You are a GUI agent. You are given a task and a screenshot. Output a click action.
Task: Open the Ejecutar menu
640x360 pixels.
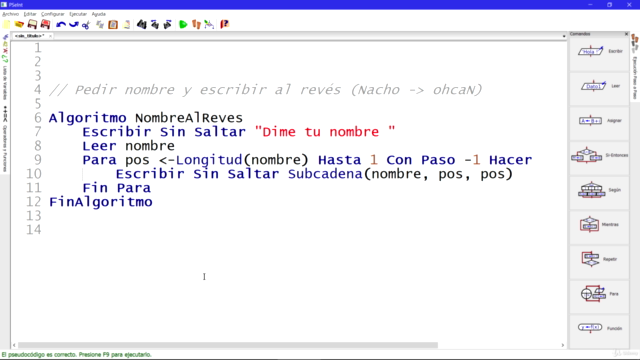point(78,14)
